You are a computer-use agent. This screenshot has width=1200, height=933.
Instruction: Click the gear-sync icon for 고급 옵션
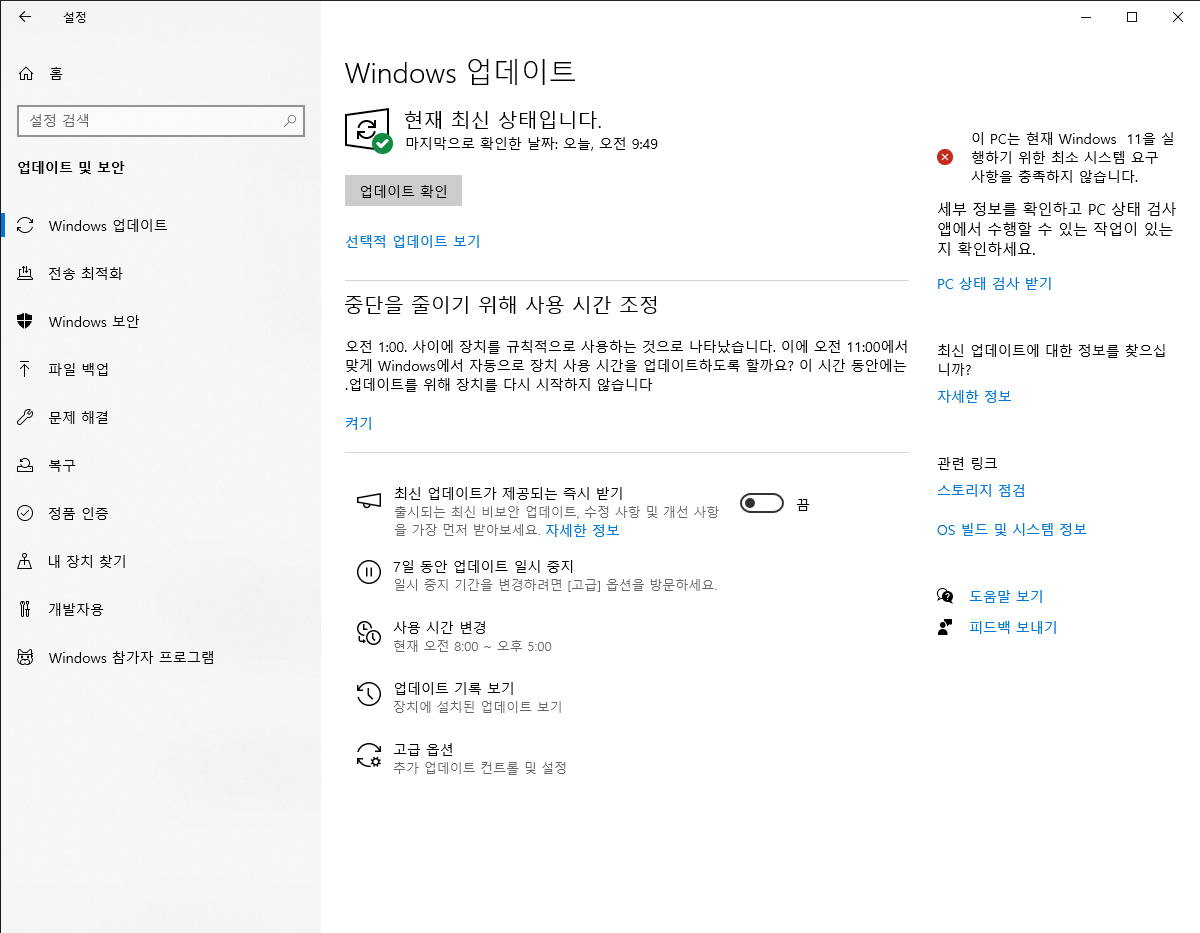(369, 755)
